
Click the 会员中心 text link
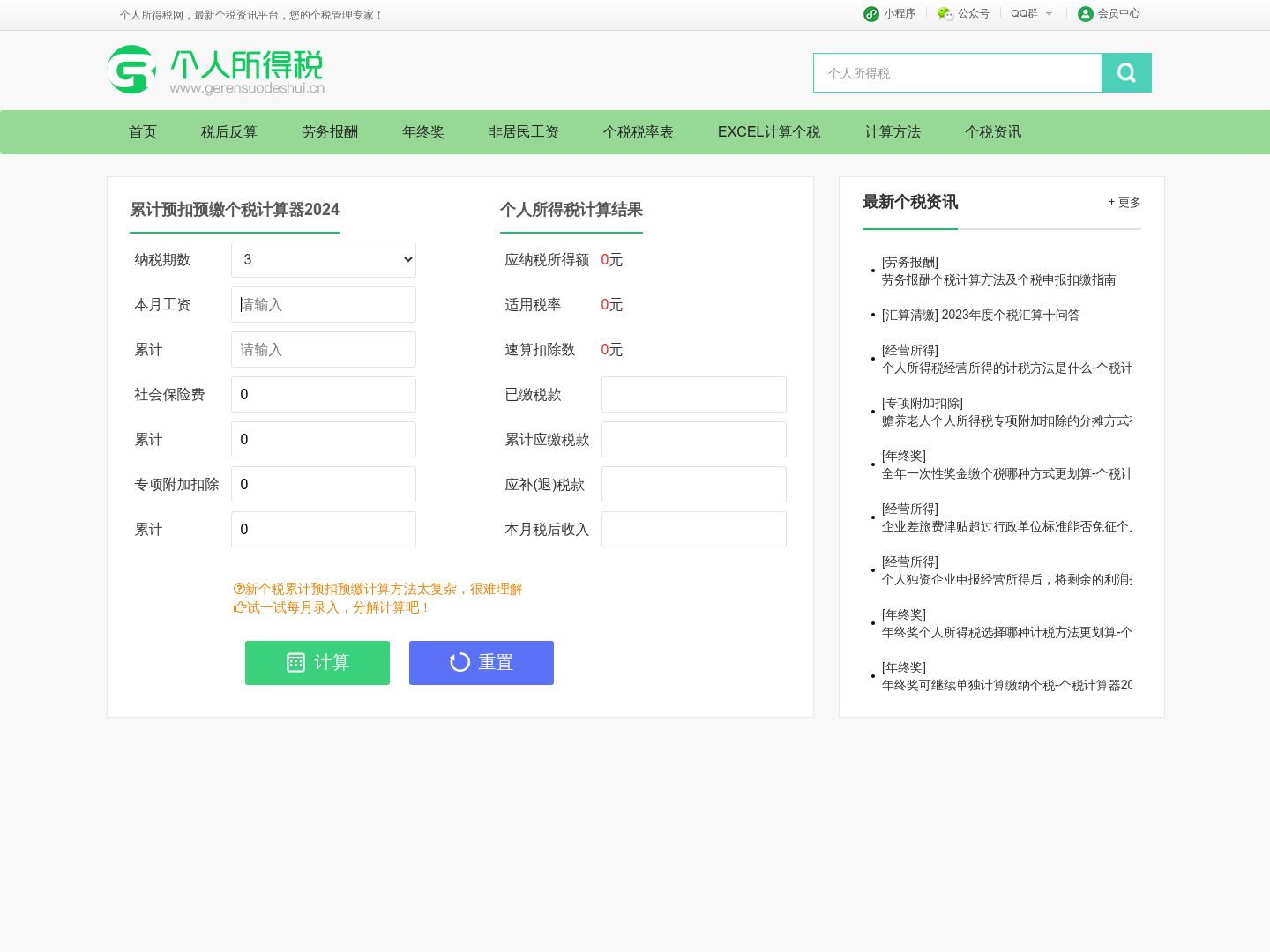click(x=1118, y=14)
